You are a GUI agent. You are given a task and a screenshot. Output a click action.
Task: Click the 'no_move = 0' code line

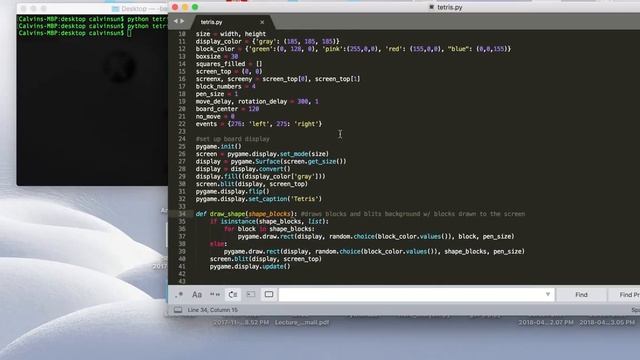tap(215, 116)
